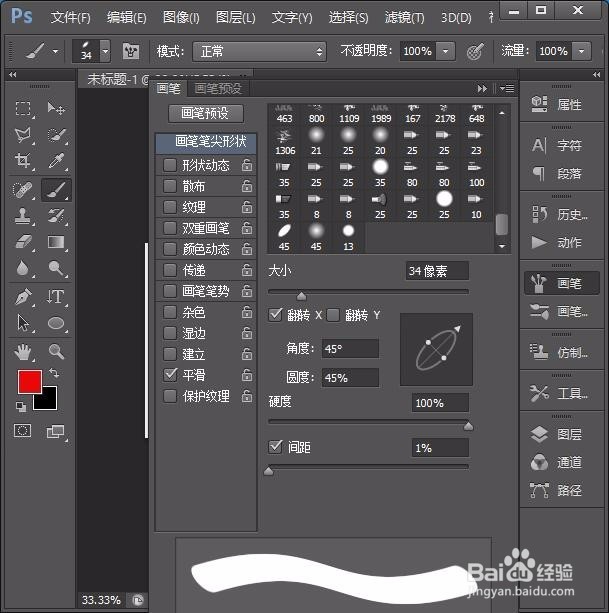Select the Polygonal Lasso tool

pyautogui.click(x=23, y=135)
